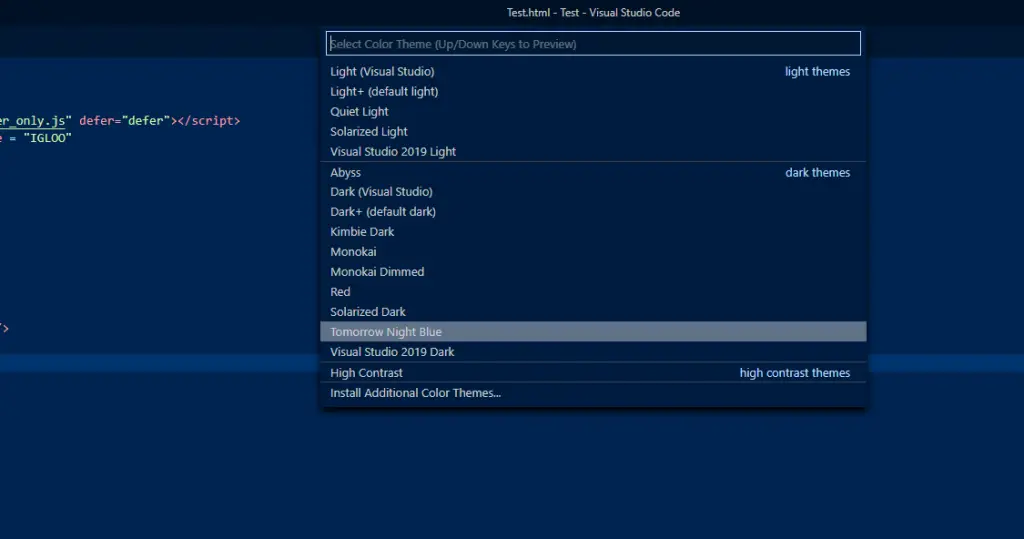Select the Red theme

click(x=593, y=291)
